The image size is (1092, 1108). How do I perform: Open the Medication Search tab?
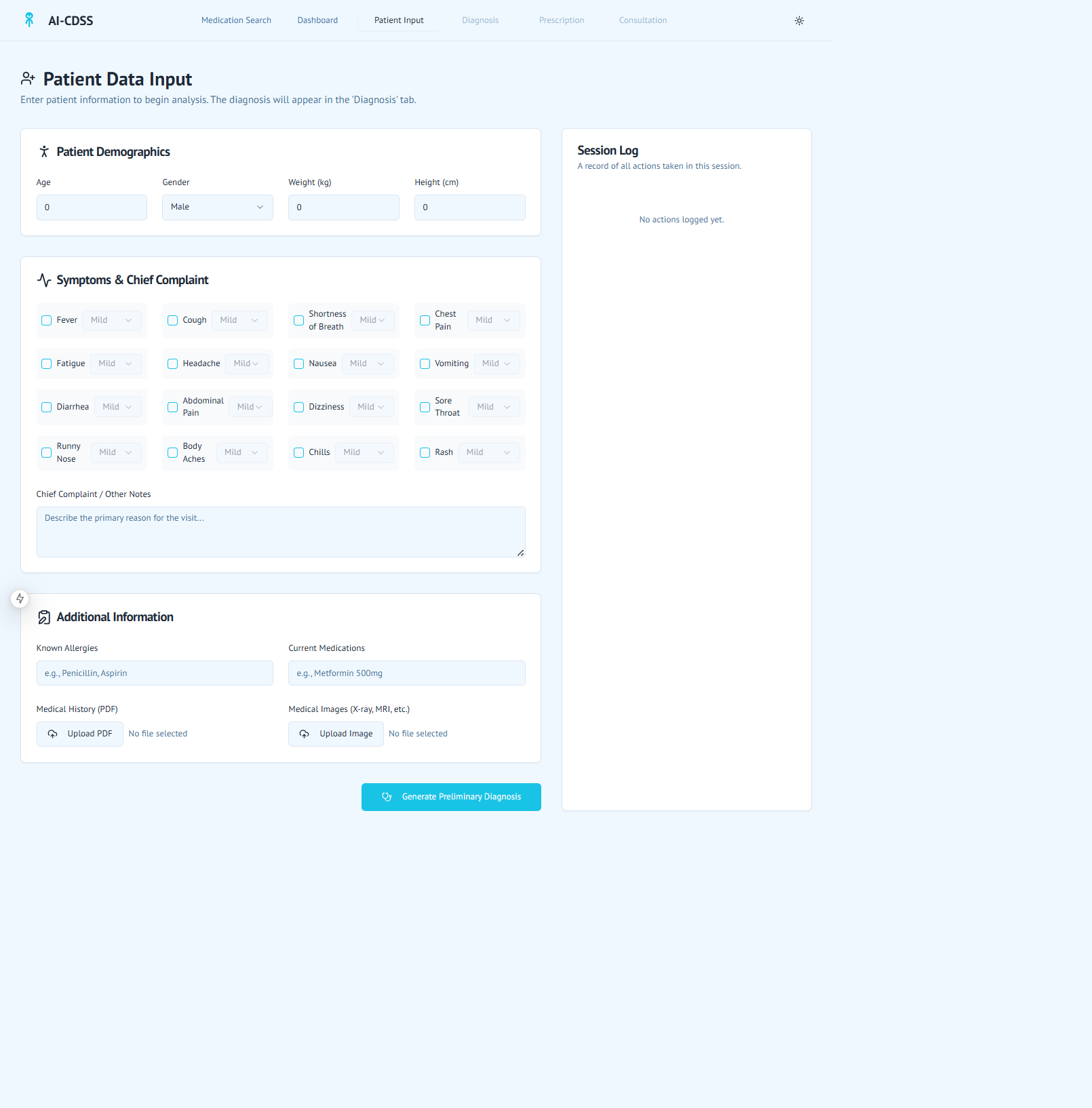coord(236,20)
